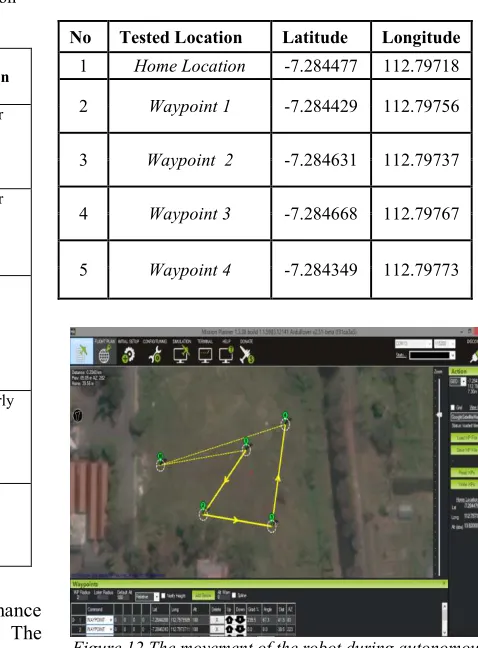
Task: Click the Save WP File button
Action: point(464,450)
